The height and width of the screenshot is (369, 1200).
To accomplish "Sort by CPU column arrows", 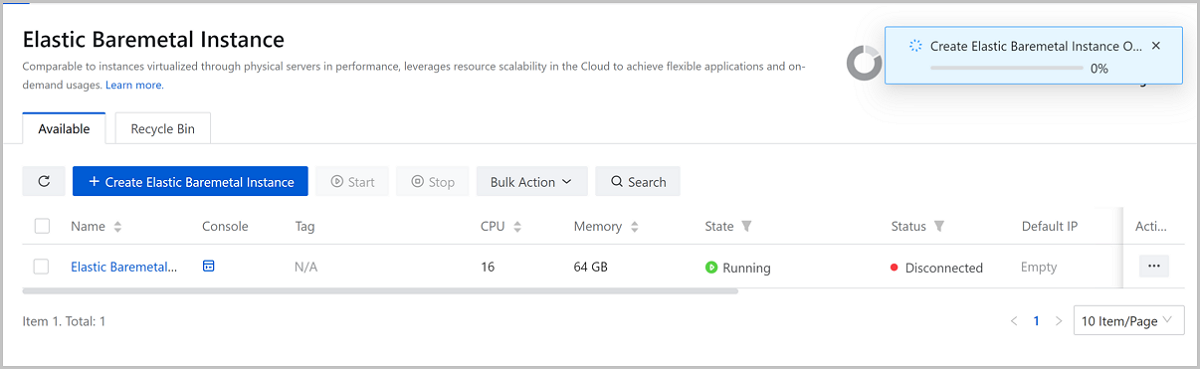I will tap(517, 227).
